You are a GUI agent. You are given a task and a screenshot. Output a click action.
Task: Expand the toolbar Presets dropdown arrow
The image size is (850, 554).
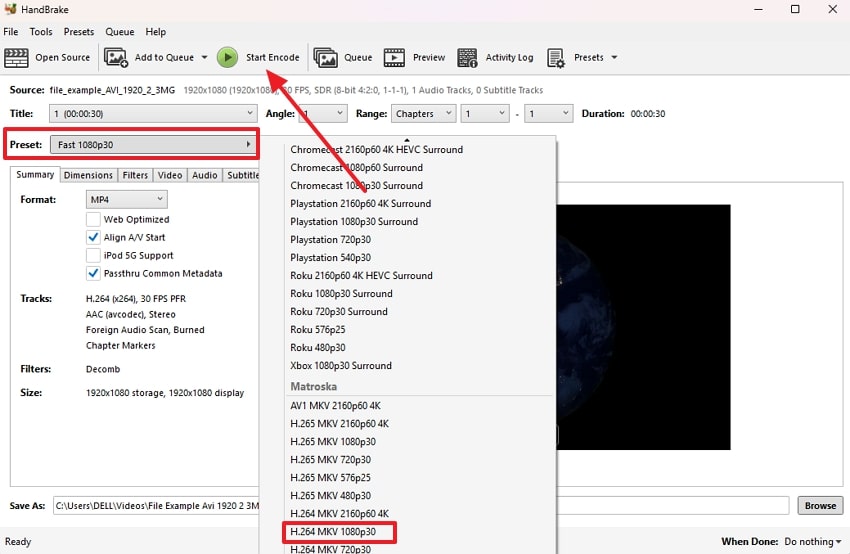click(x=614, y=57)
